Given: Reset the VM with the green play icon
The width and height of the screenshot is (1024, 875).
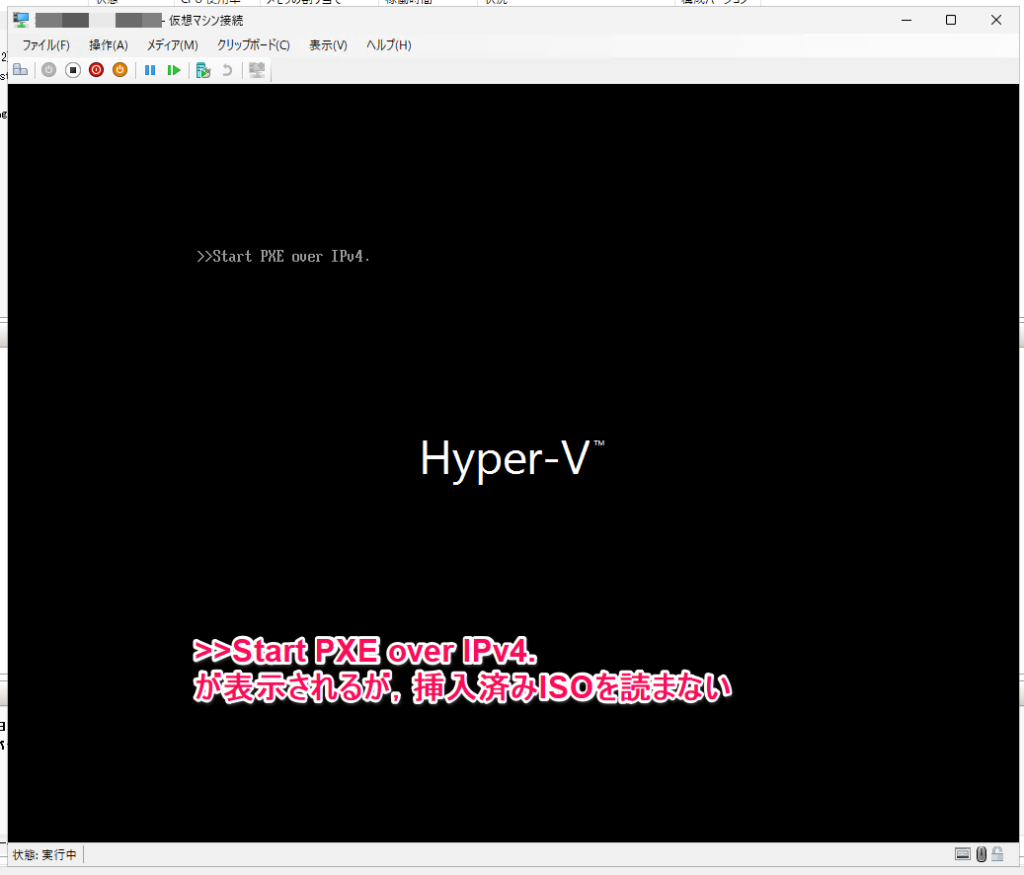Looking at the screenshot, I should coord(173,70).
